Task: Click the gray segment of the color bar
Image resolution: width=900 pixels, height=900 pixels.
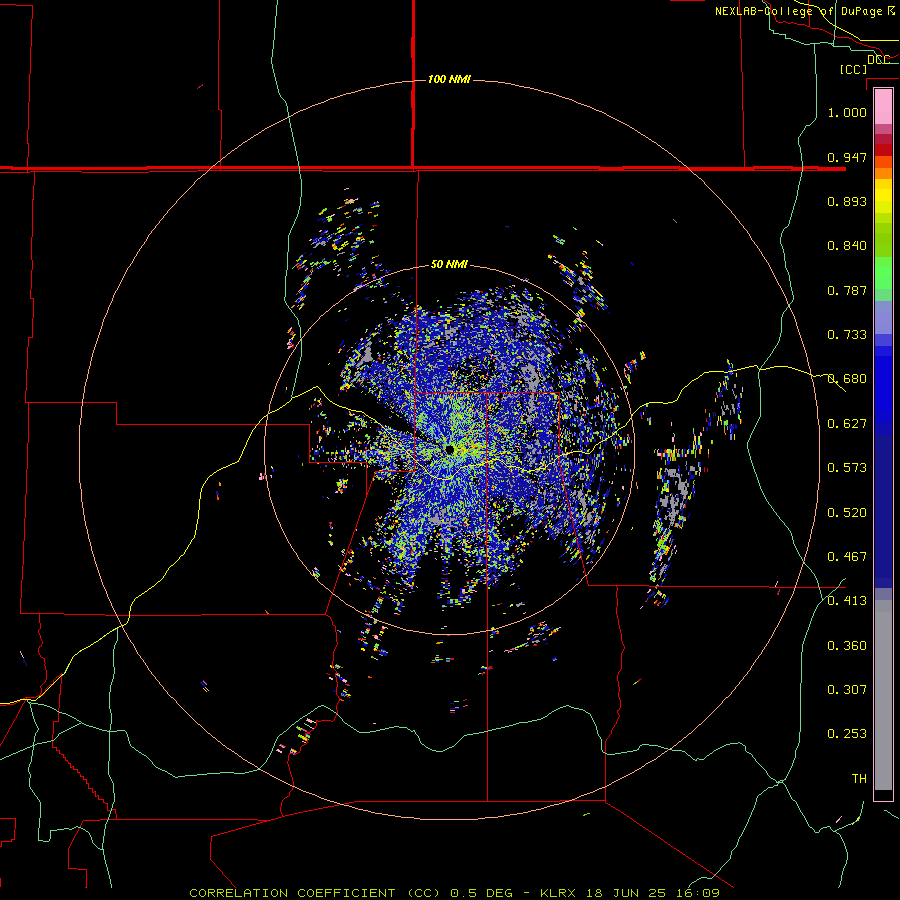Action: 883,695
